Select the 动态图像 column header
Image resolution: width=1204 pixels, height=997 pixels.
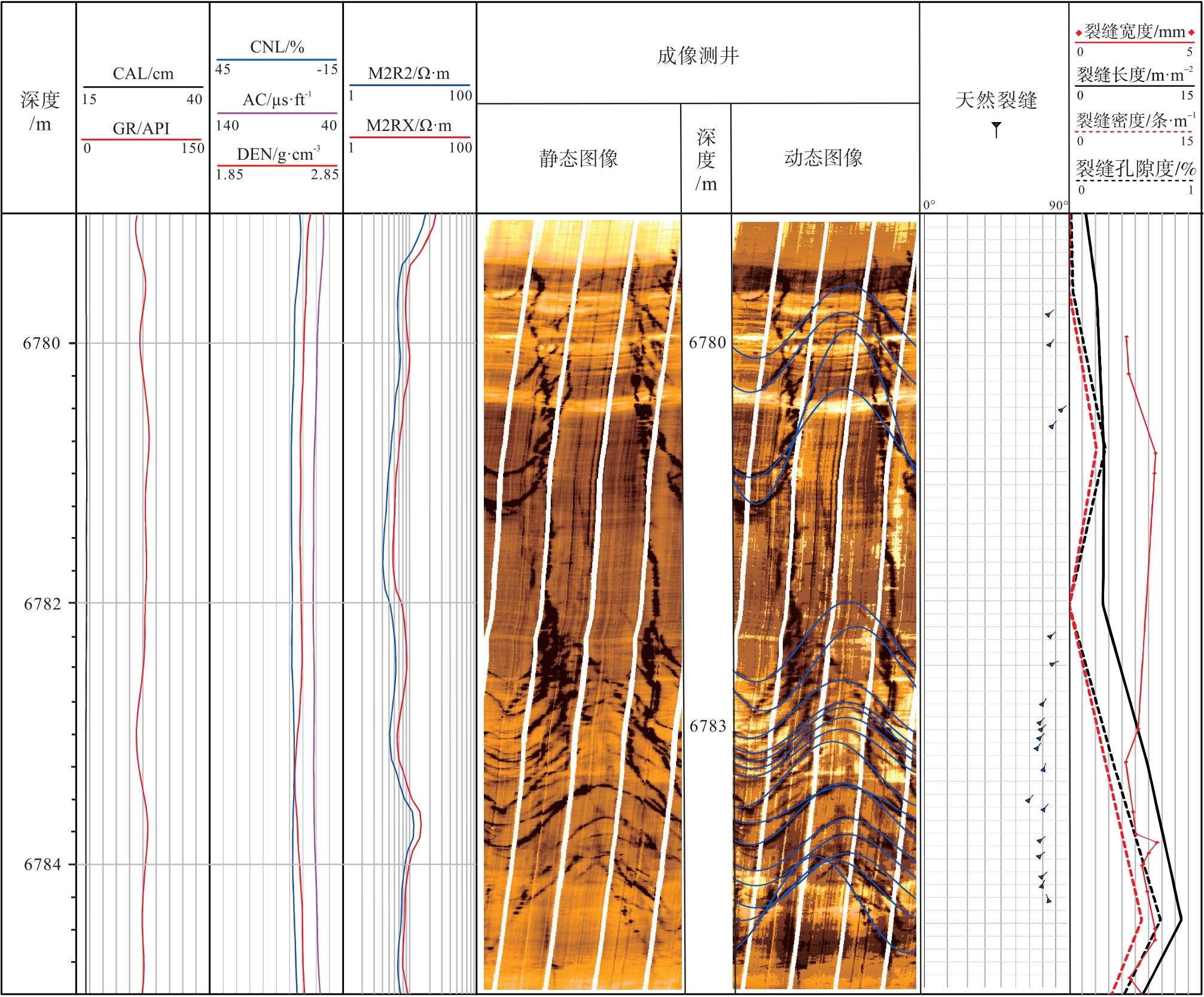click(823, 158)
